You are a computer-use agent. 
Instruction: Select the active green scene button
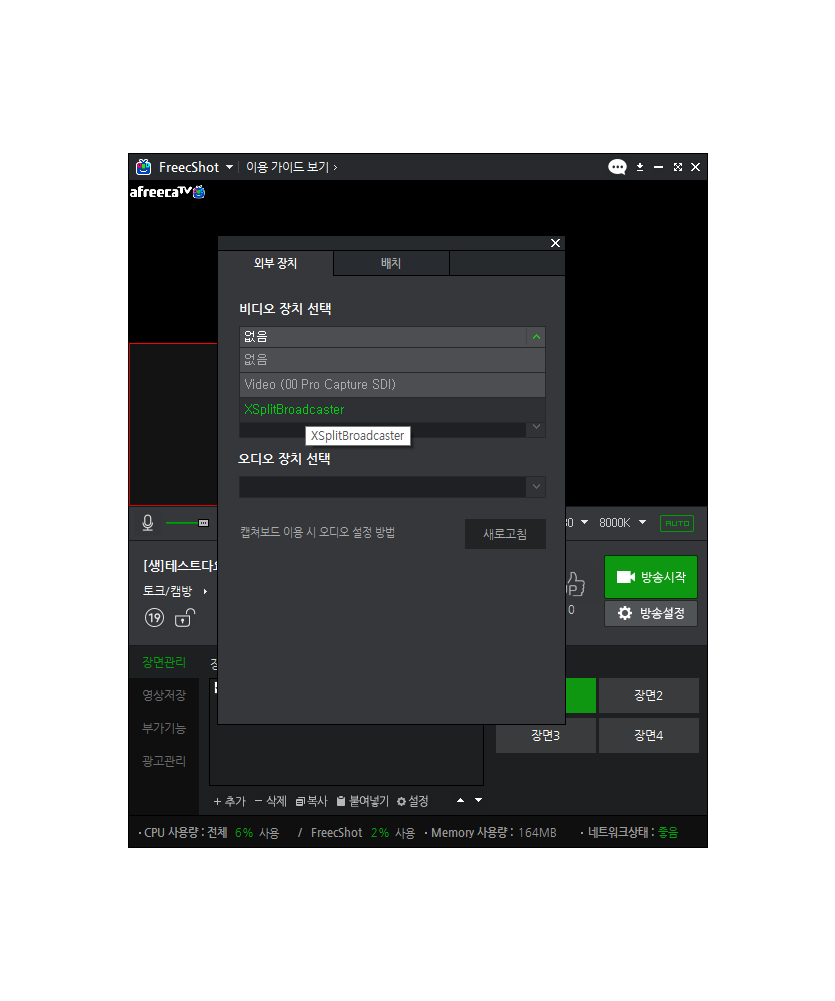coord(580,695)
